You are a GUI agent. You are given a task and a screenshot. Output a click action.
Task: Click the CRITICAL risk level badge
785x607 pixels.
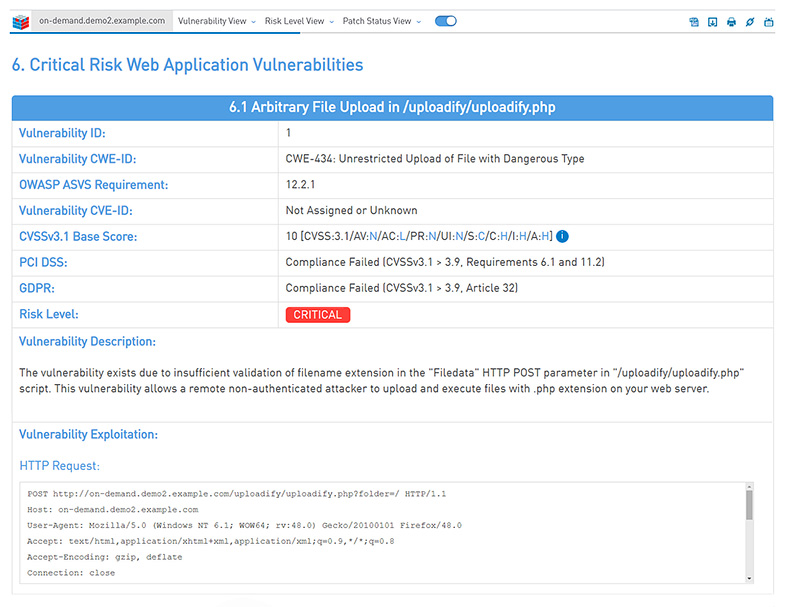point(318,315)
